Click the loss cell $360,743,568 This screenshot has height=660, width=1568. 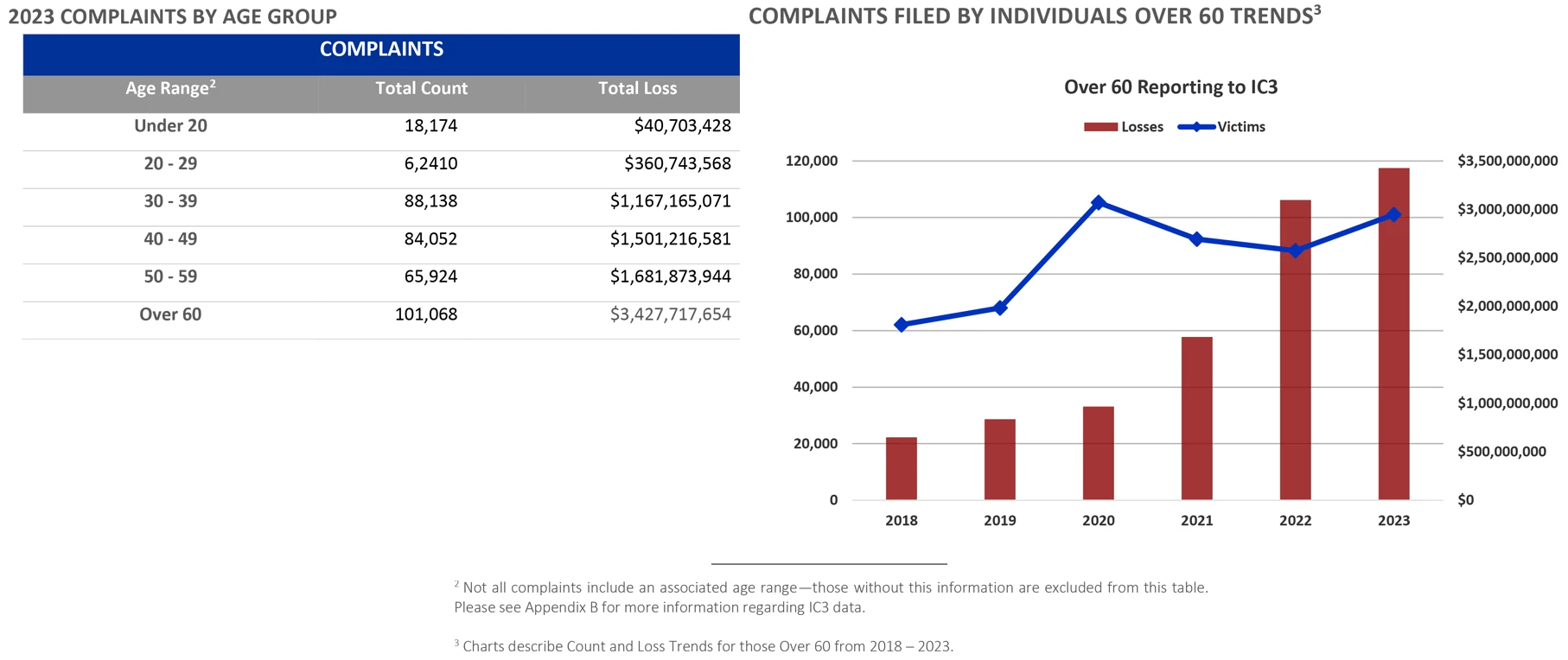point(678,164)
